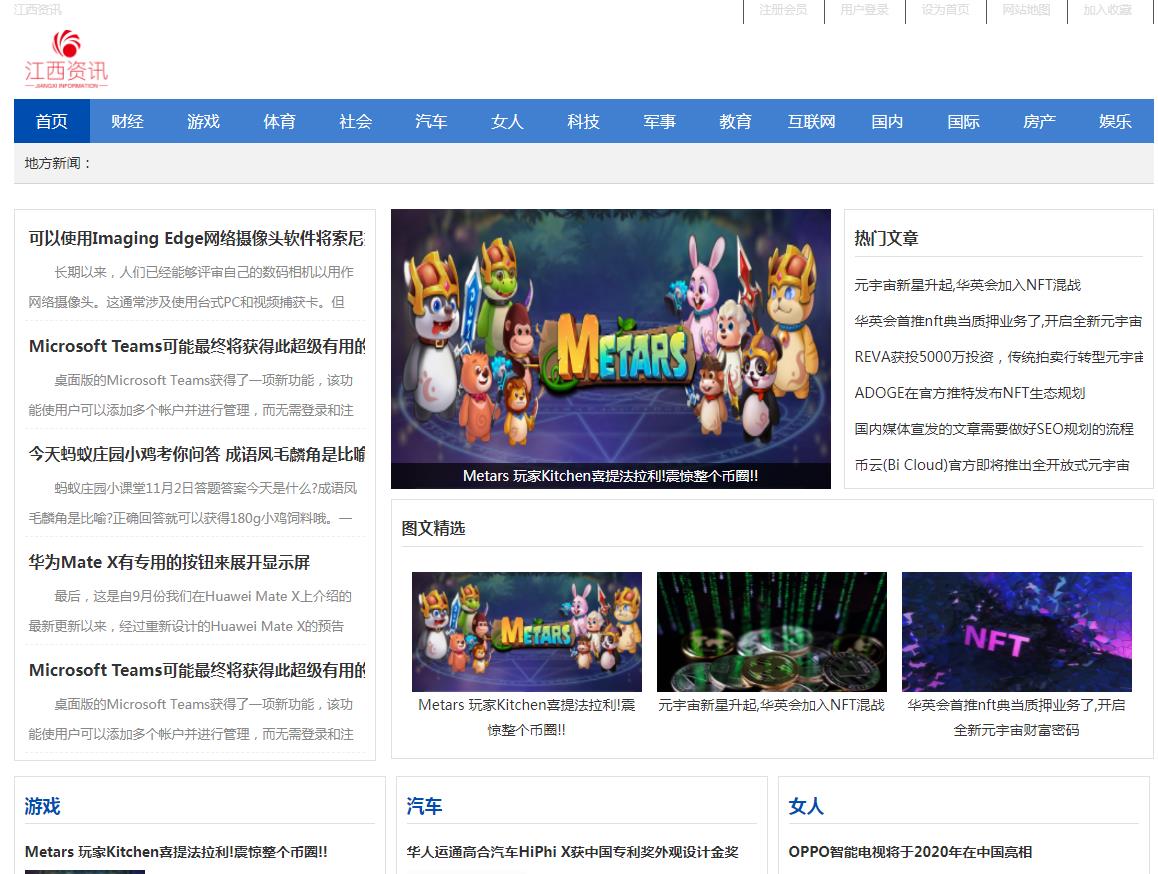Open Microsoft Teams headline below the 华为Mate X article
1158x874 pixels.
(196, 670)
